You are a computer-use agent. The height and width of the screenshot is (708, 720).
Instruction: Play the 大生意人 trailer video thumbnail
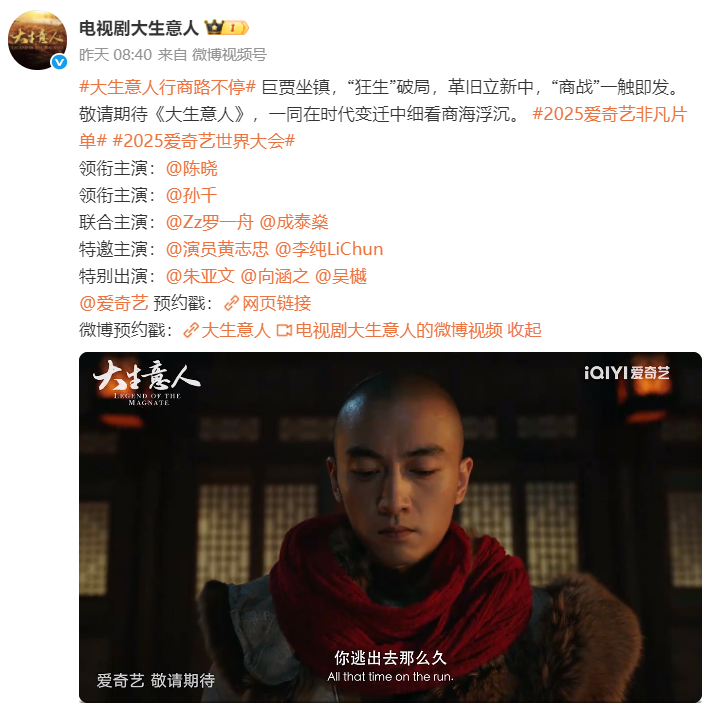pyautogui.click(x=390, y=527)
